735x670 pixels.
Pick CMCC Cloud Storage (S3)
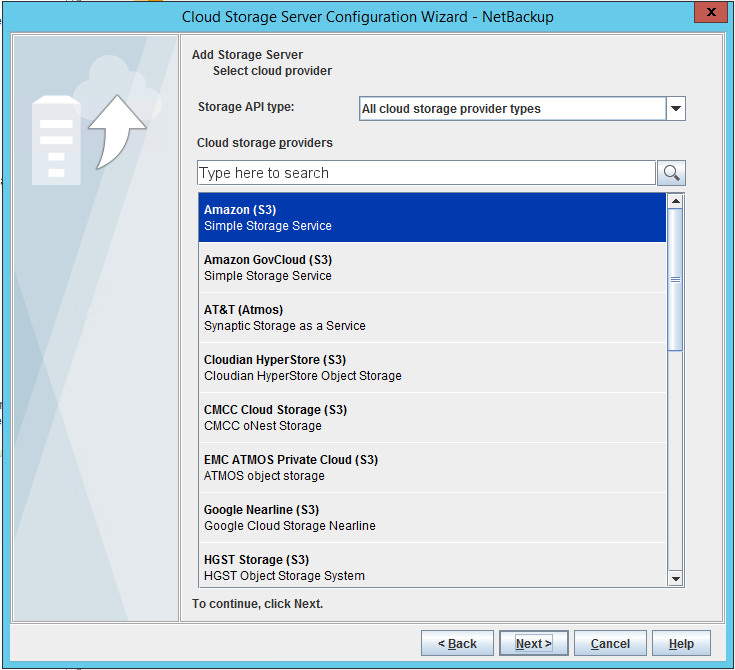tap(432, 417)
